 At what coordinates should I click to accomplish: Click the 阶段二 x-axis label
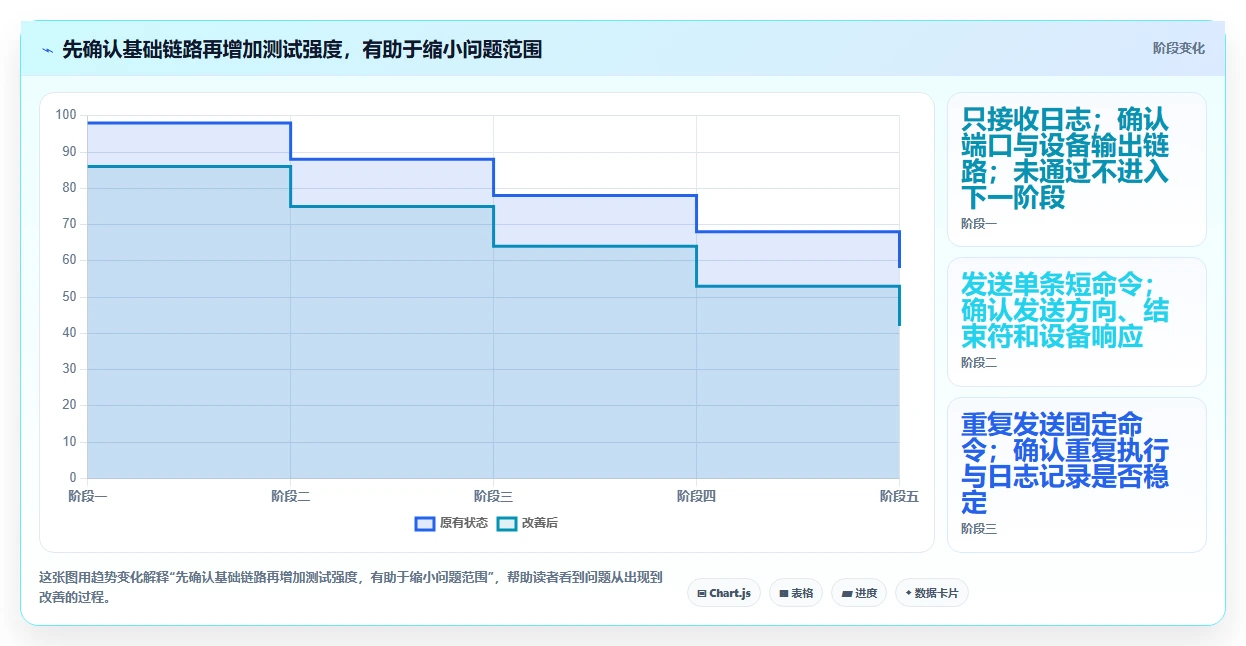pyautogui.click(x=290, y=495)
